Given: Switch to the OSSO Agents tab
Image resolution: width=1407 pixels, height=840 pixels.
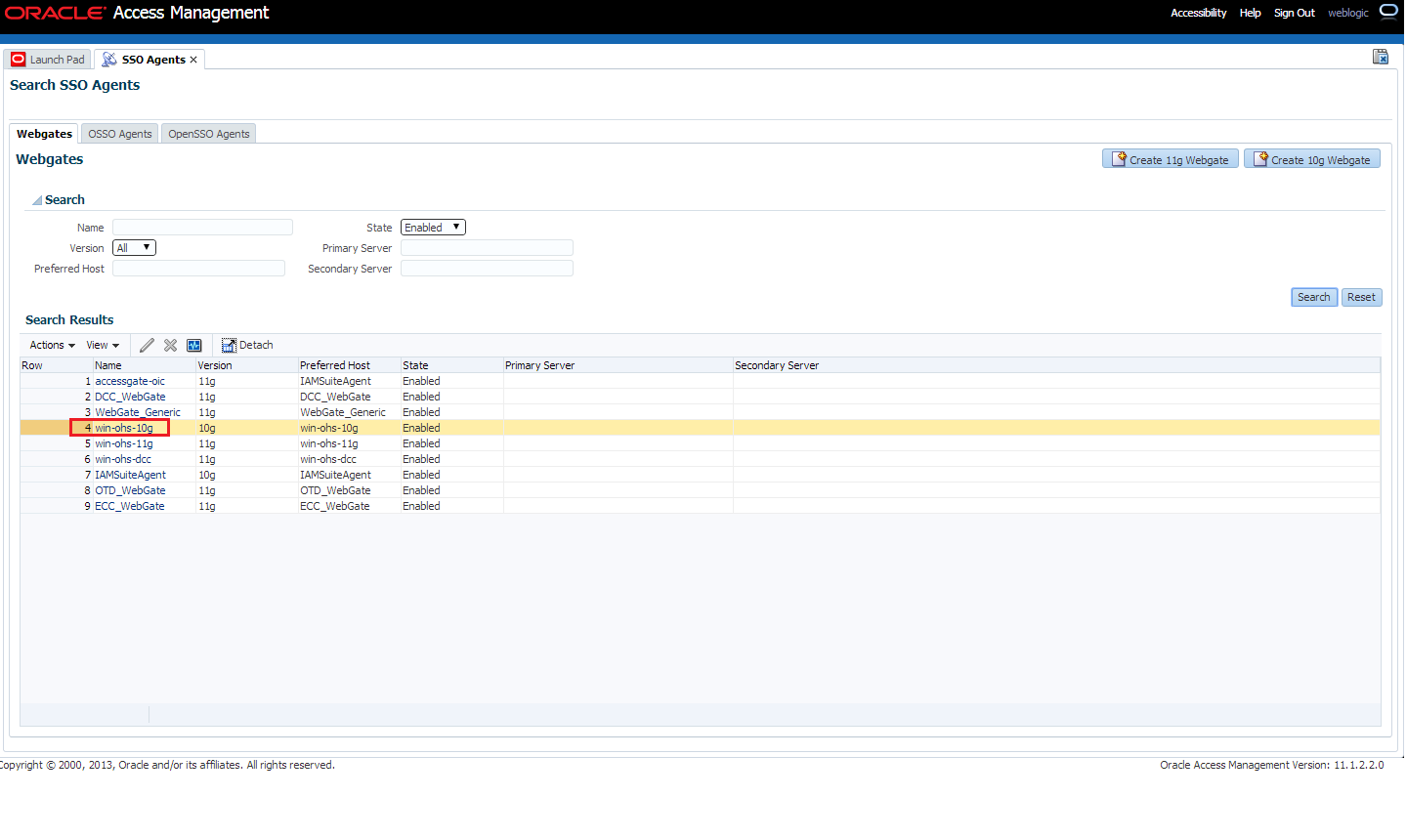Looking at the screenshot, I should pyautogui.click(x=120, y=134).
